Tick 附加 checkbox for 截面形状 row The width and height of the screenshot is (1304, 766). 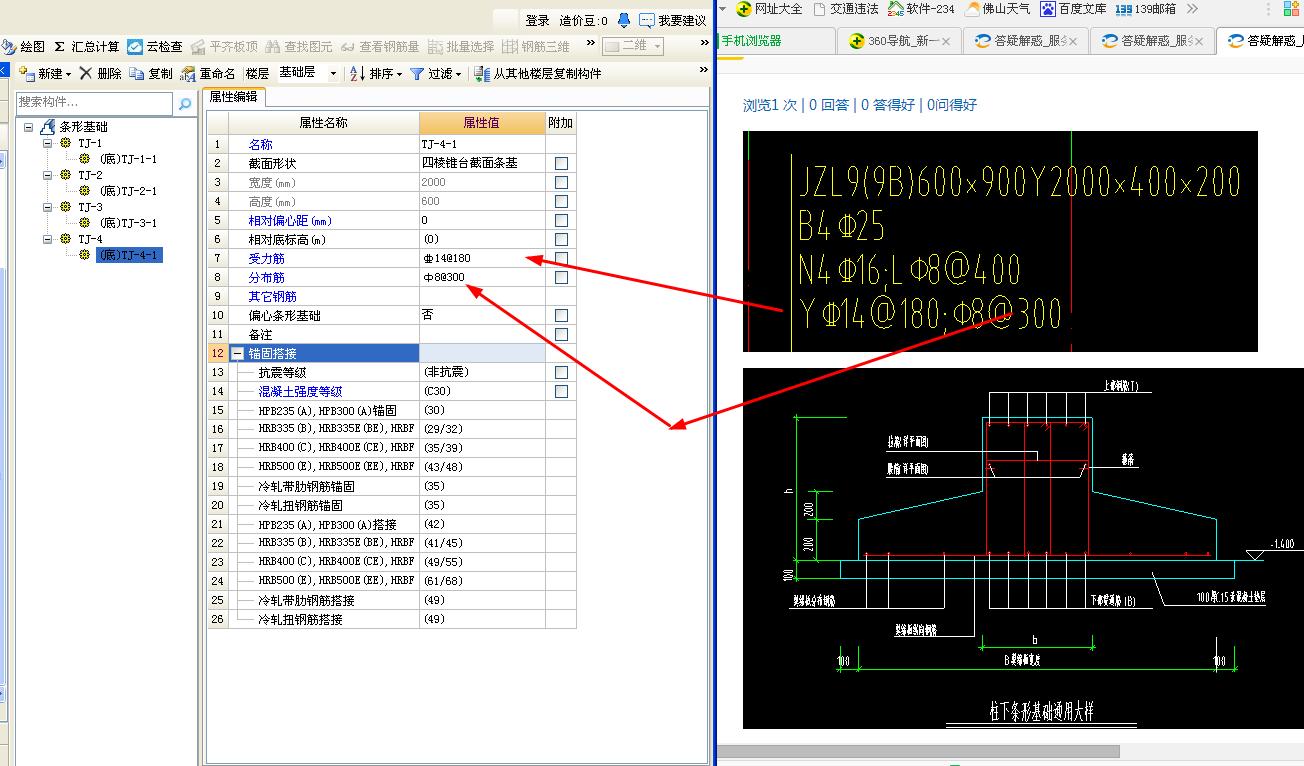pos(561,163)
